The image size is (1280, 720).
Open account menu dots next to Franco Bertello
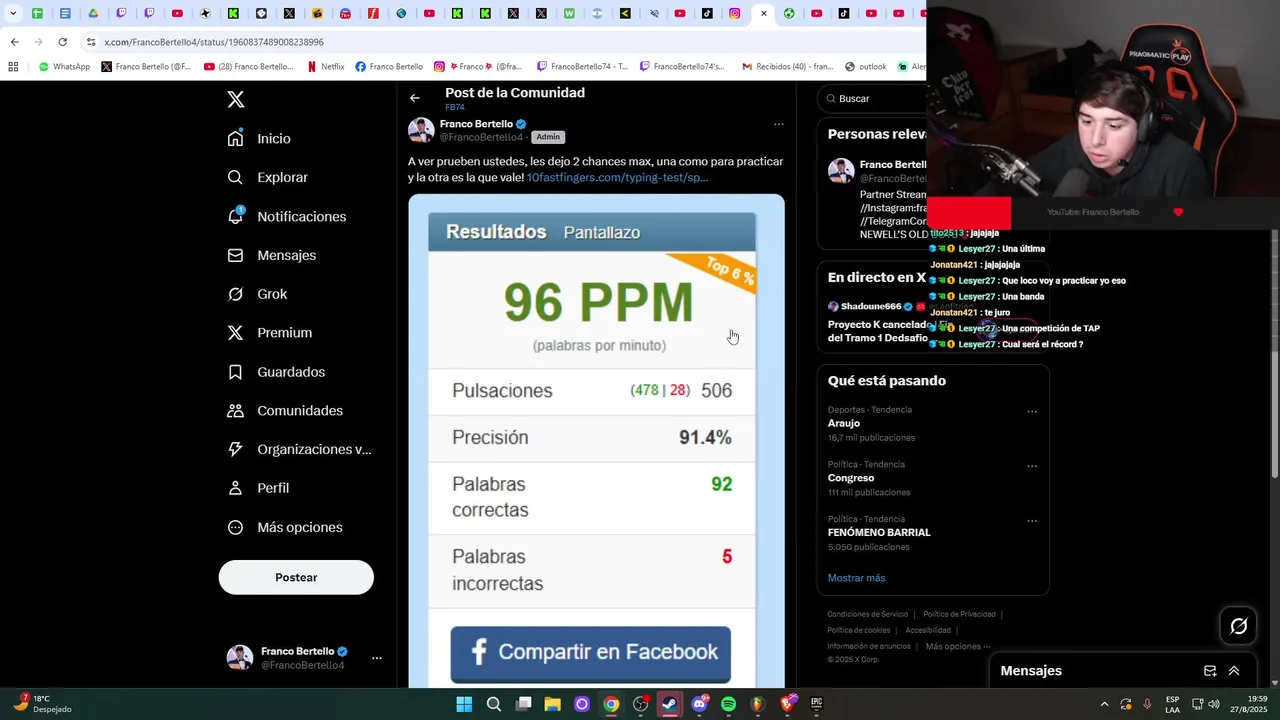(x=377, y=658)
